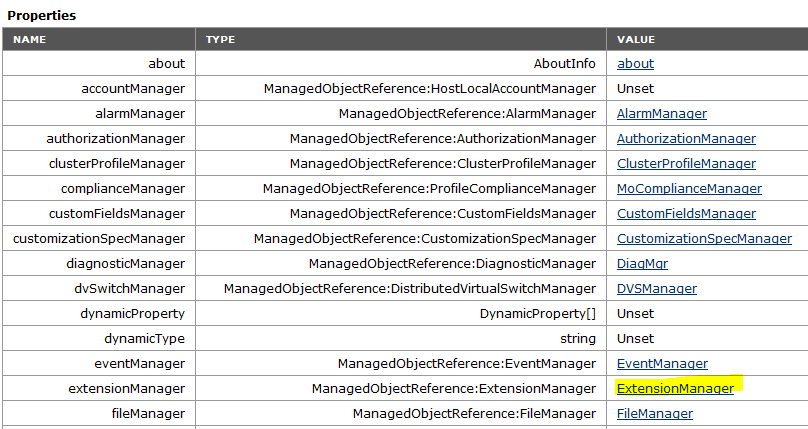Click the DynamicProperty[] type cell
Image resolution: width=808 pixels, height=429 pixels.
(x=401, y=314)
